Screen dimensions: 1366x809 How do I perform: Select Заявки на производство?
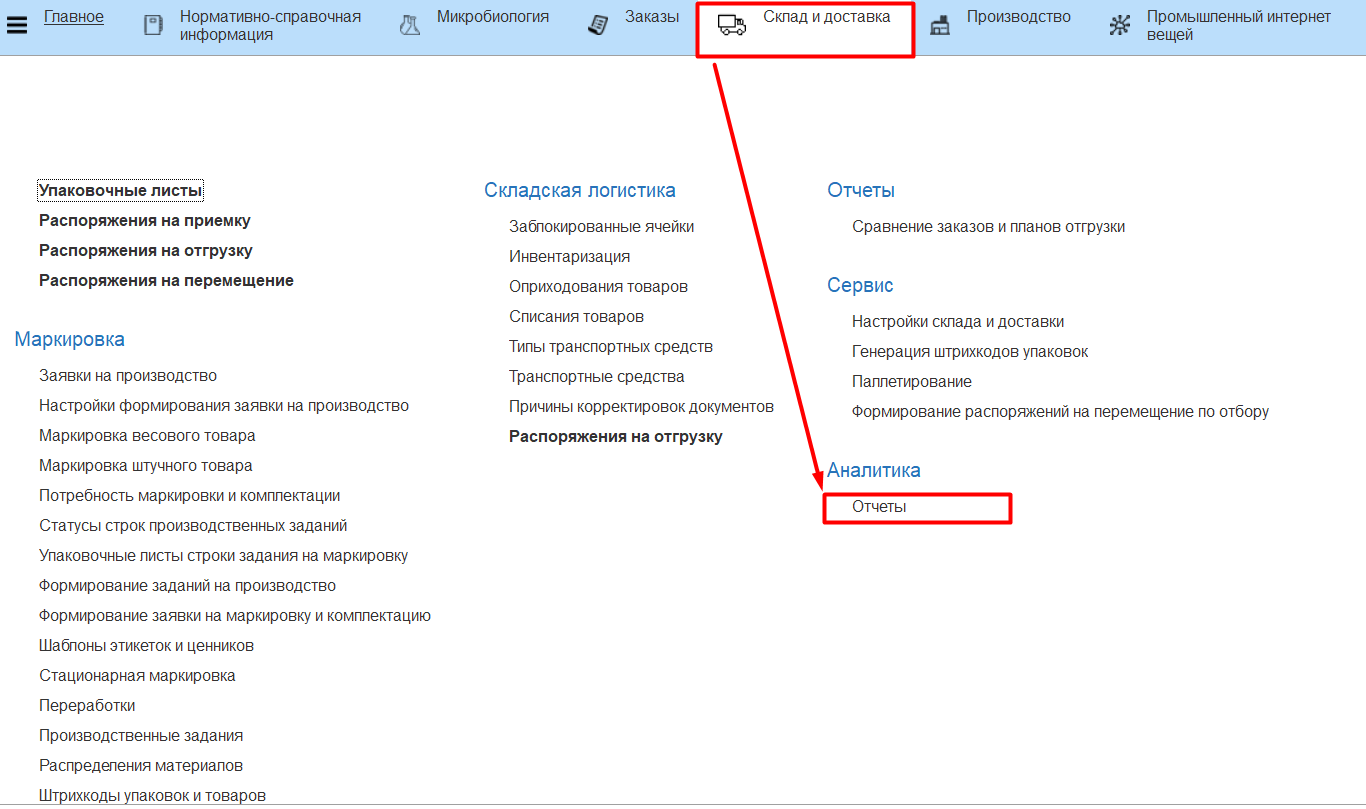pyautogui.click(x=128, y=376)
